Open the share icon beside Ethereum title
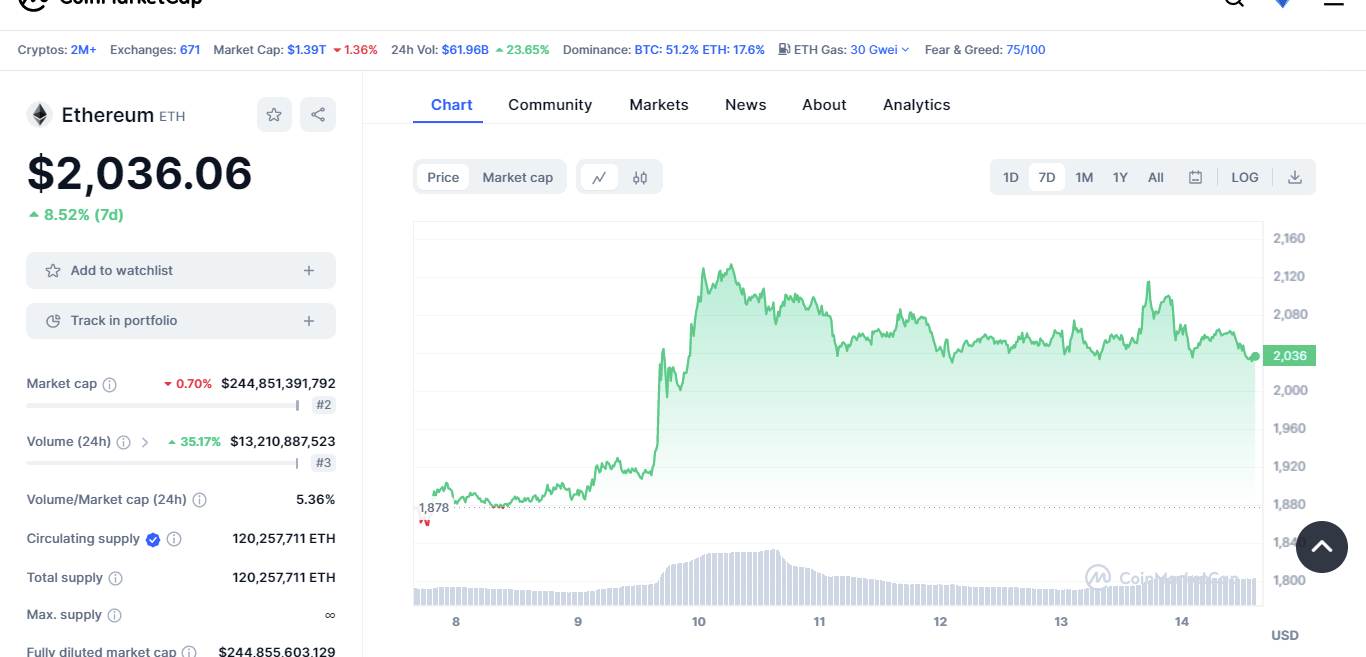This screenshot has height=657, width=1366. point(318,115)
